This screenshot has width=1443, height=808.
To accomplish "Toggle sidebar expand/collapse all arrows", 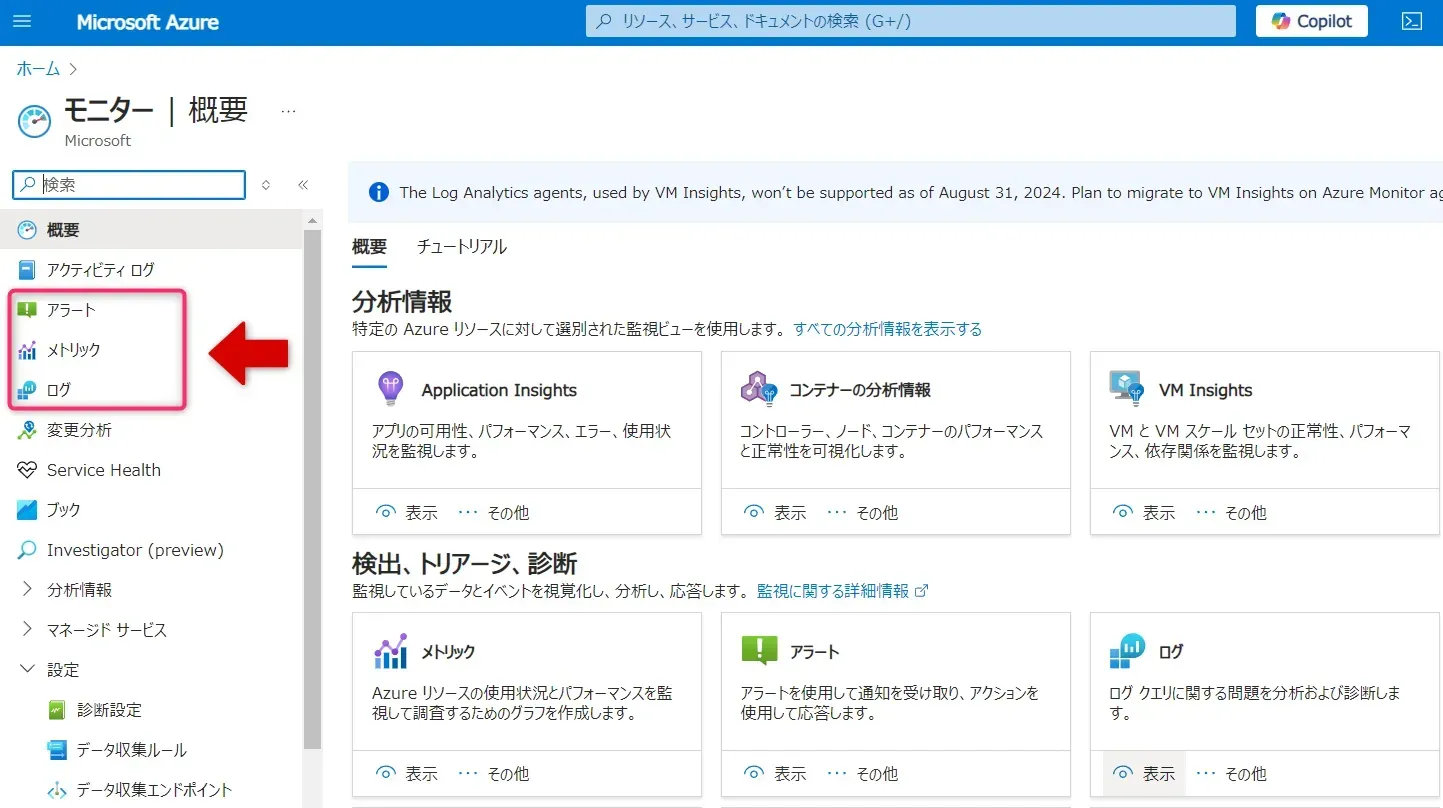I will tap(266, 185).
